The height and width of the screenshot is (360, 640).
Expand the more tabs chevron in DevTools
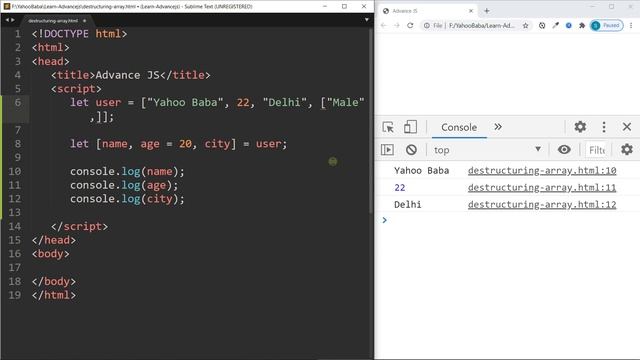[x=498, y=127]
